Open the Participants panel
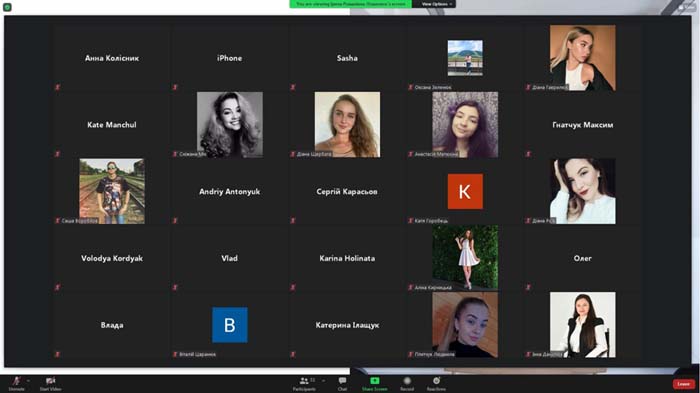 304,381
